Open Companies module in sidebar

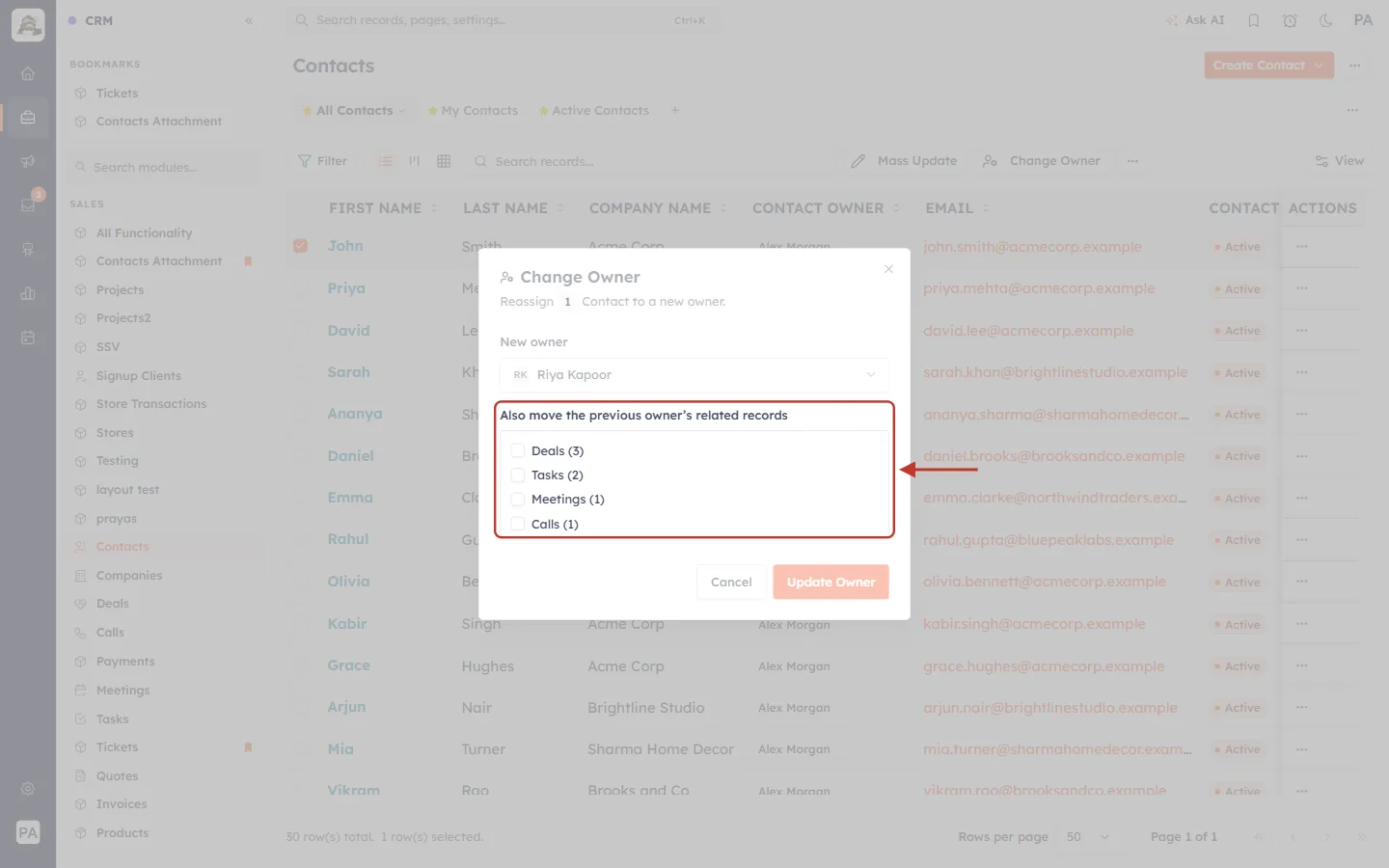[129, 576]
